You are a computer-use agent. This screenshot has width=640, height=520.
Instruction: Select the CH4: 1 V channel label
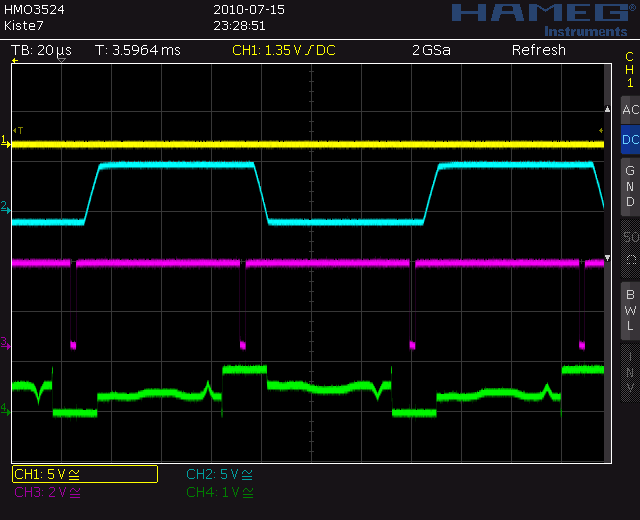pos(220,492)
